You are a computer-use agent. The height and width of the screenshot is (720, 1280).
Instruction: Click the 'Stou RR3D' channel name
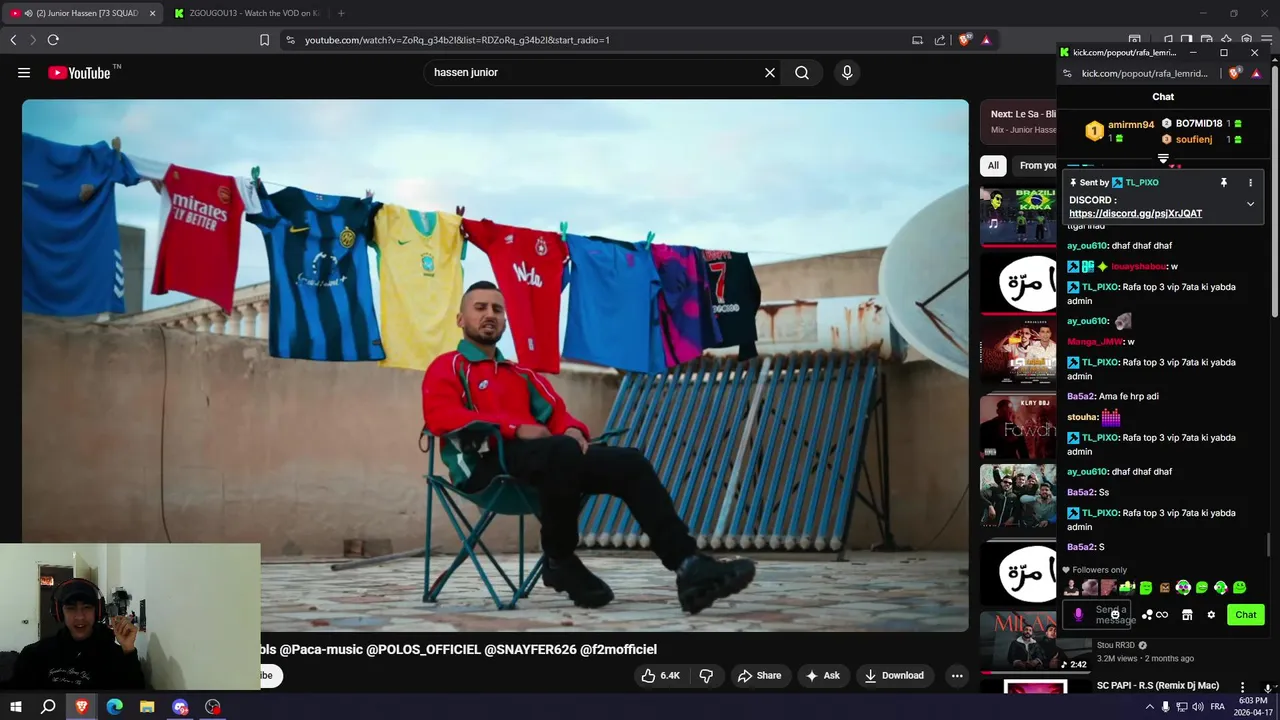pos(1116,646)
